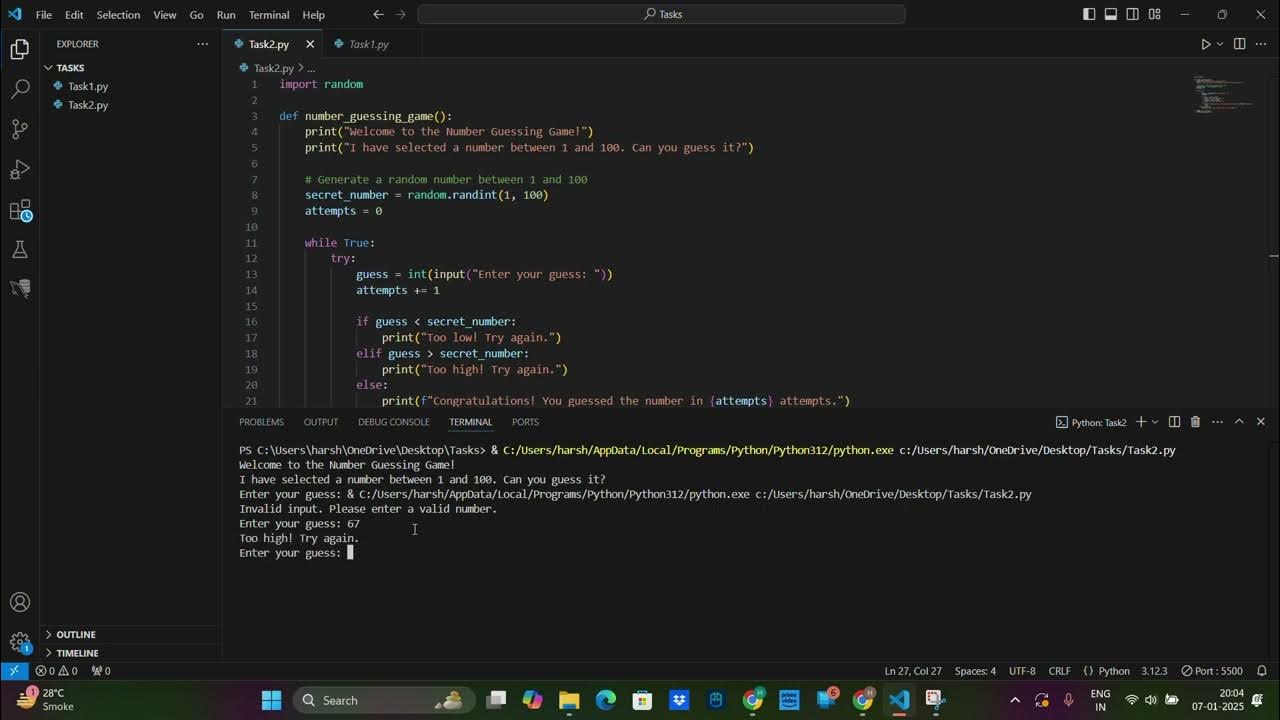The height and width of the screenshot is (720, 1280).
Task: Go back with the left arrow
Action: point(378,14)
